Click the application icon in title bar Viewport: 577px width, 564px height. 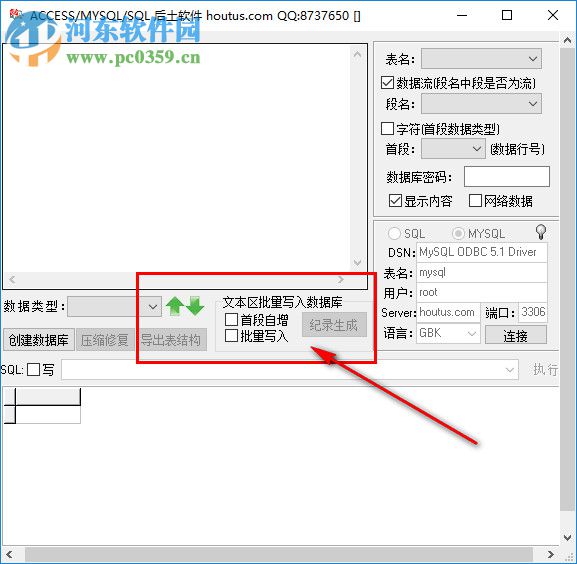pos(15,15)
